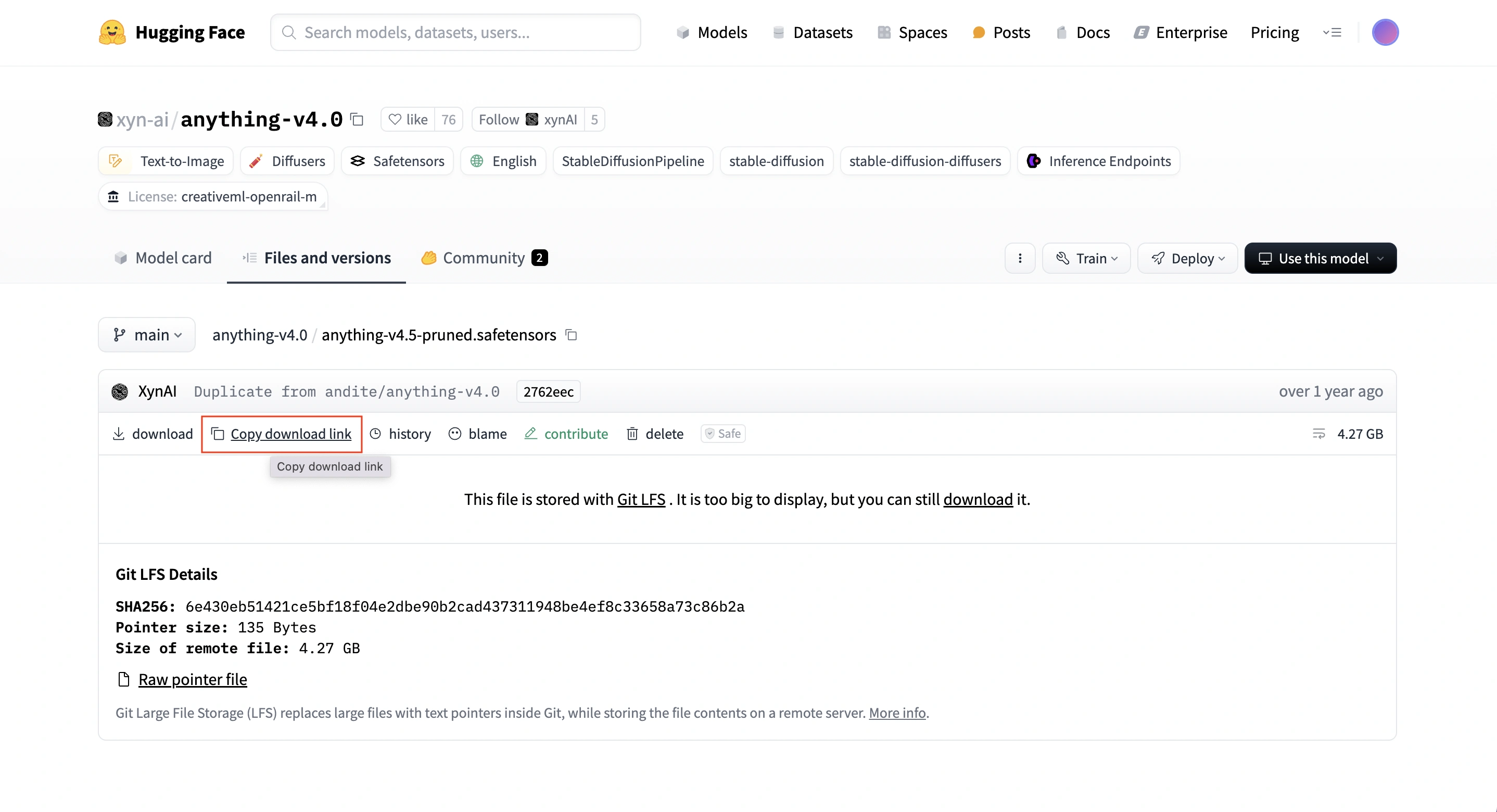Image resolution: width=1497 pixels, height=812 pixels.
Task: Open Models in the top navigation
Action: (712, 33)
